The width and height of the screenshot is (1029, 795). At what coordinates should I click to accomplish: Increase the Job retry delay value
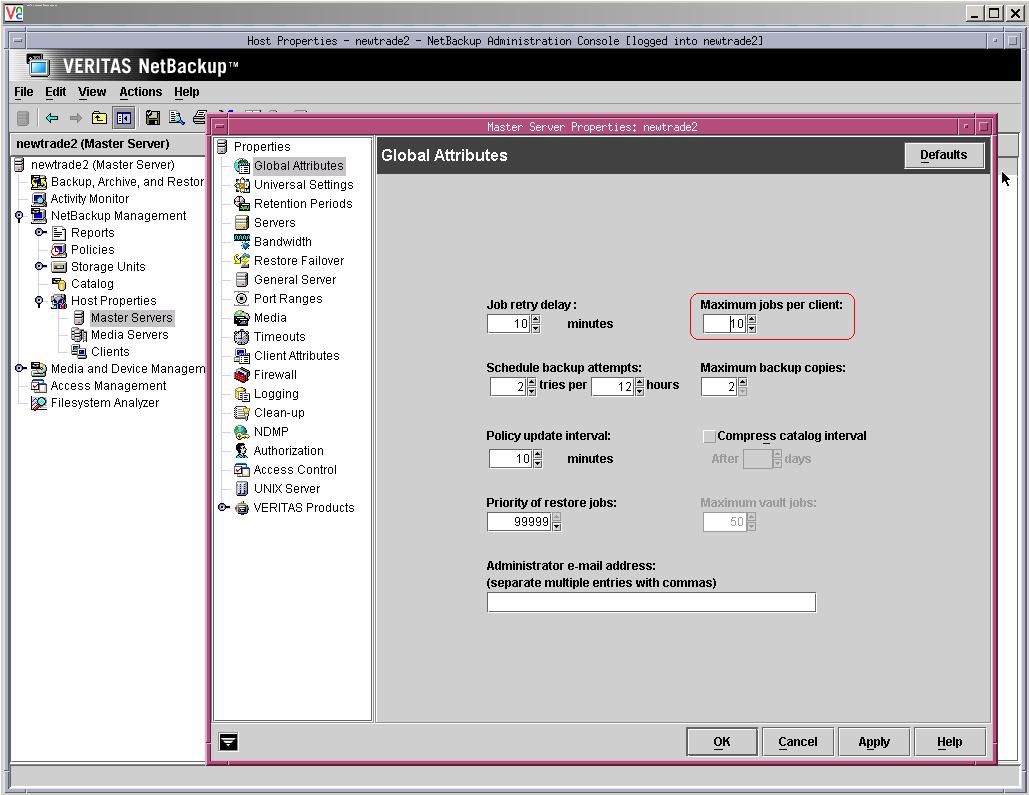click(536, 319)
